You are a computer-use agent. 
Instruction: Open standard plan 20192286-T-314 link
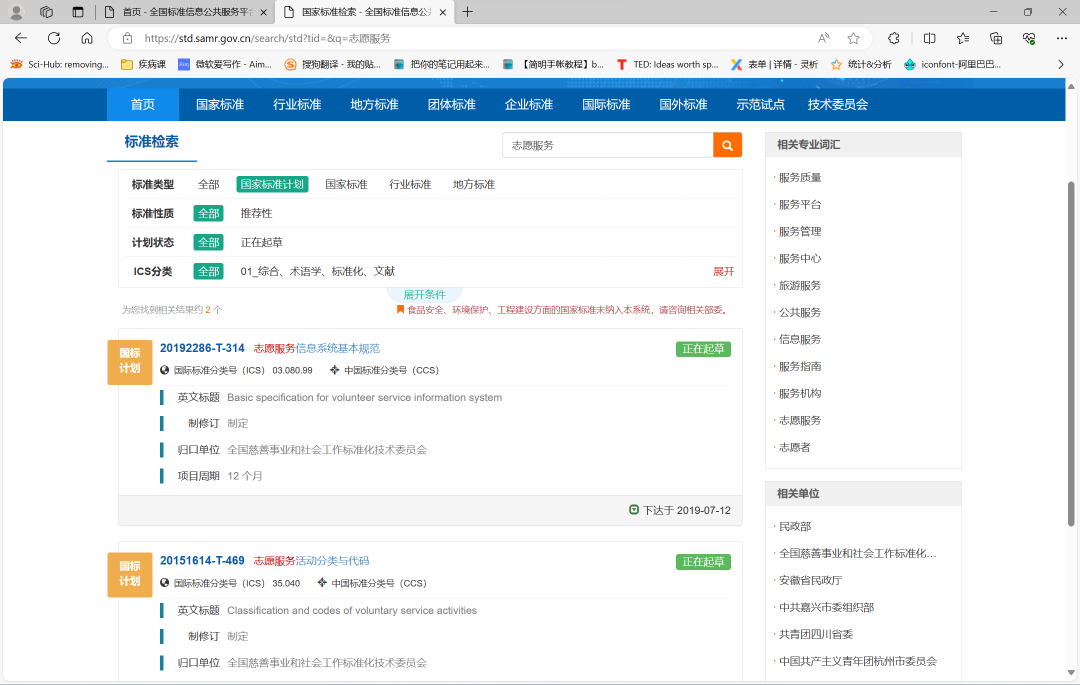point(202,349)
